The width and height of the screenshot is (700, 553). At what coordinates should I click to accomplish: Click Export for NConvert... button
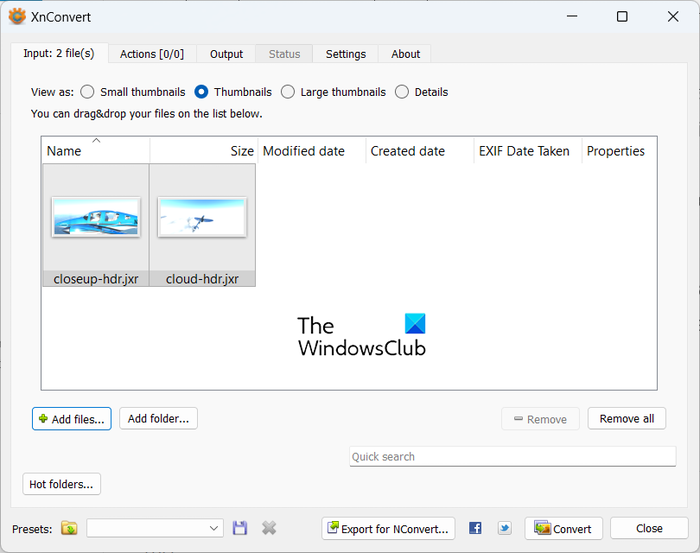coord(388,528)
